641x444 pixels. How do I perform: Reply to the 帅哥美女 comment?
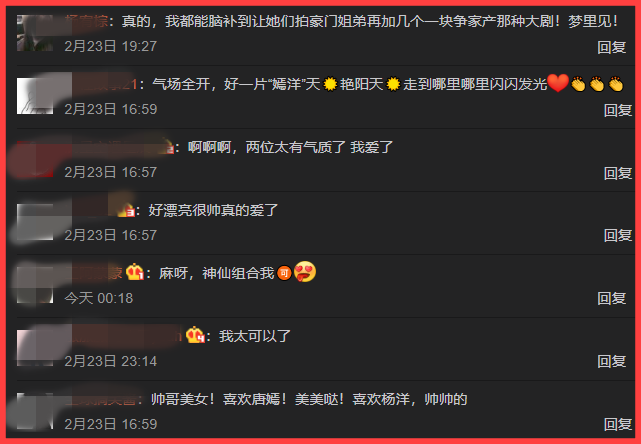pyautogui.click(x=618, y=424)
